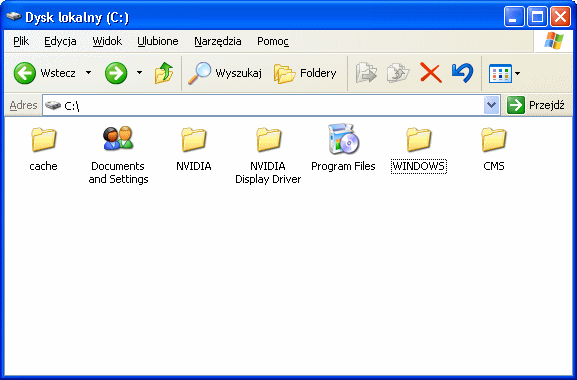Screen dimensions: 577x380
Task: Select the cache folder icon
Action: point(43,139)
